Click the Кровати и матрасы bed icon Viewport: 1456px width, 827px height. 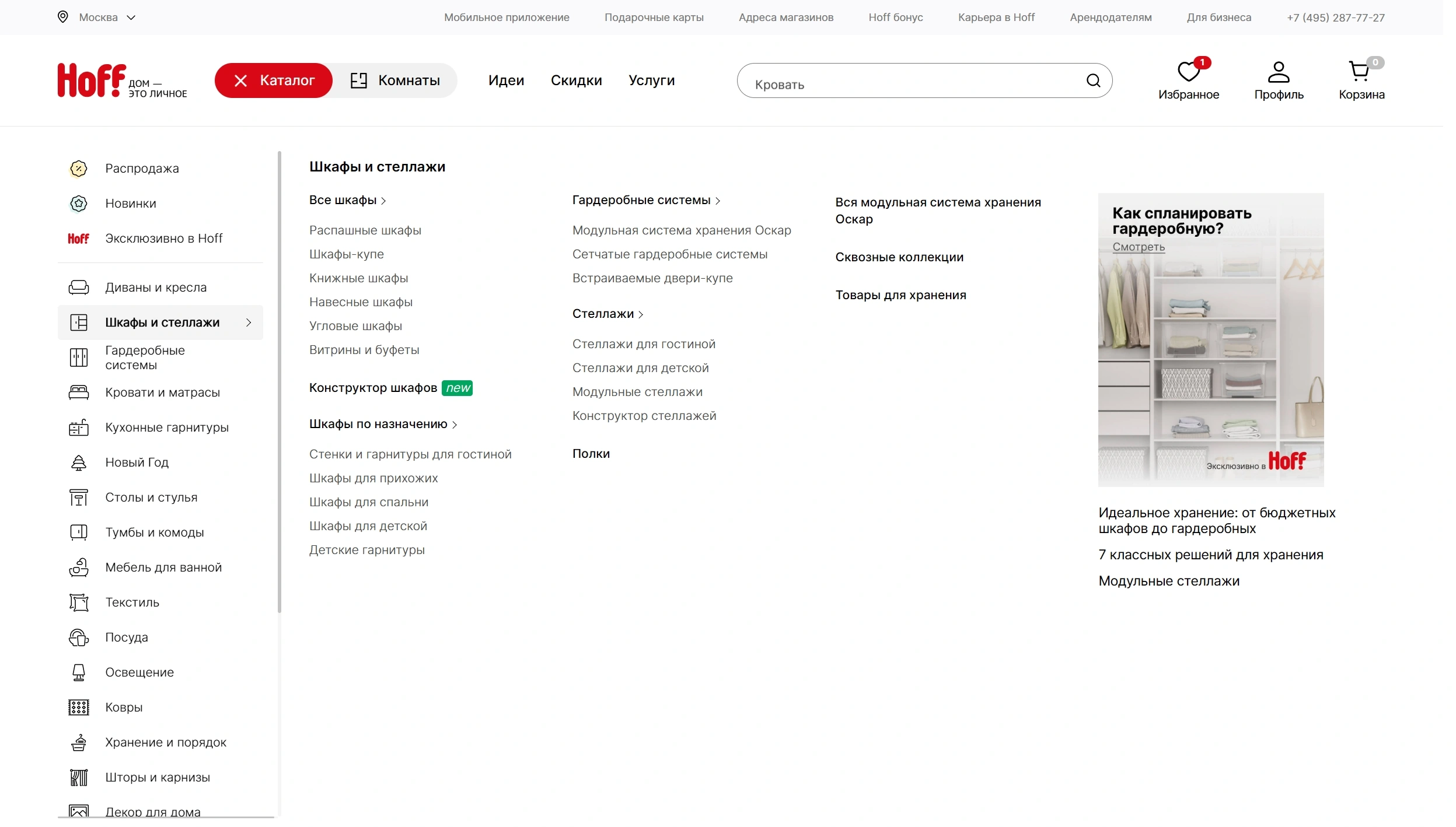(x=79, y=393)
